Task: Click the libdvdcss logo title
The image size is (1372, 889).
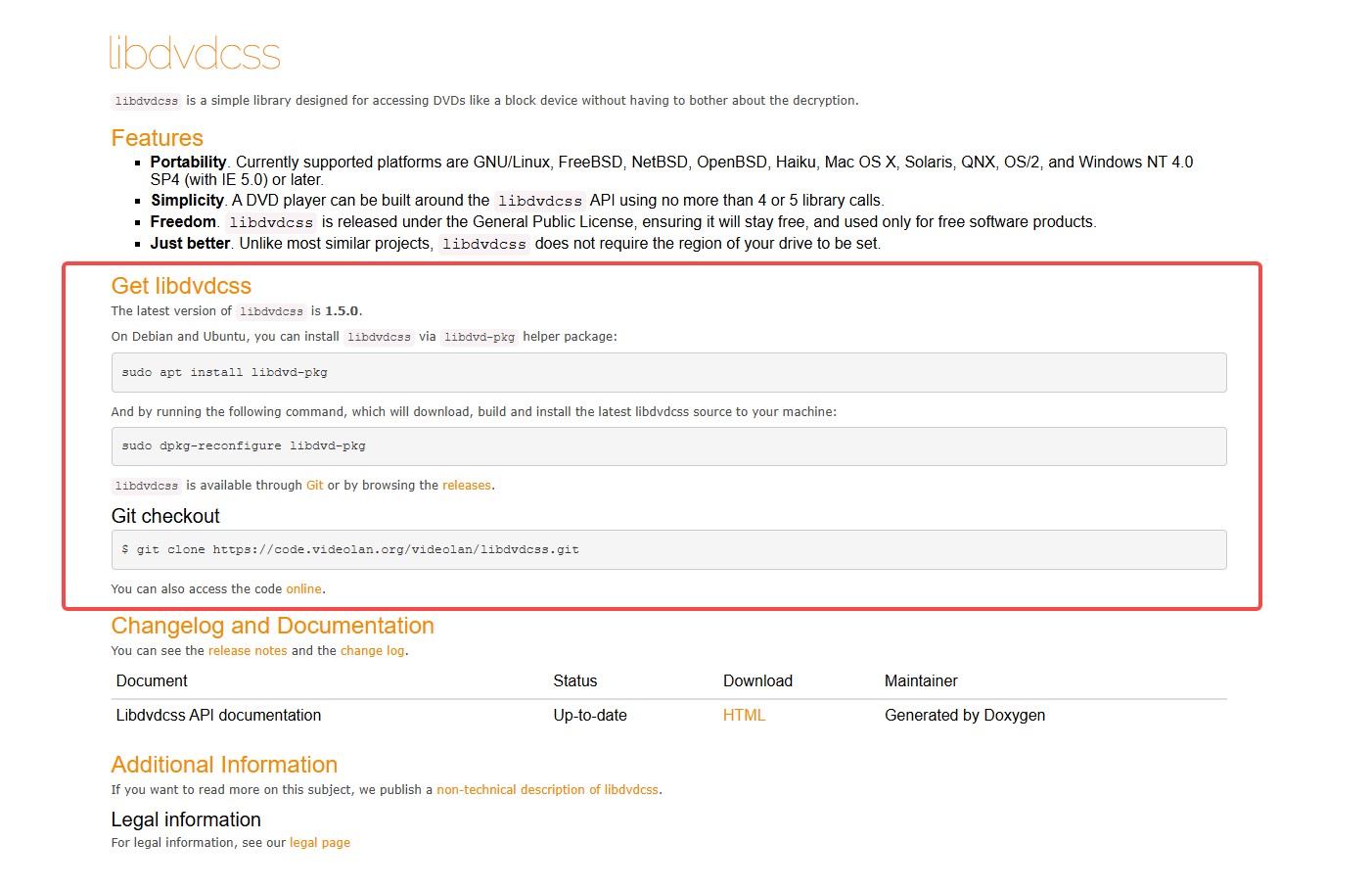Action: point(195,53)
